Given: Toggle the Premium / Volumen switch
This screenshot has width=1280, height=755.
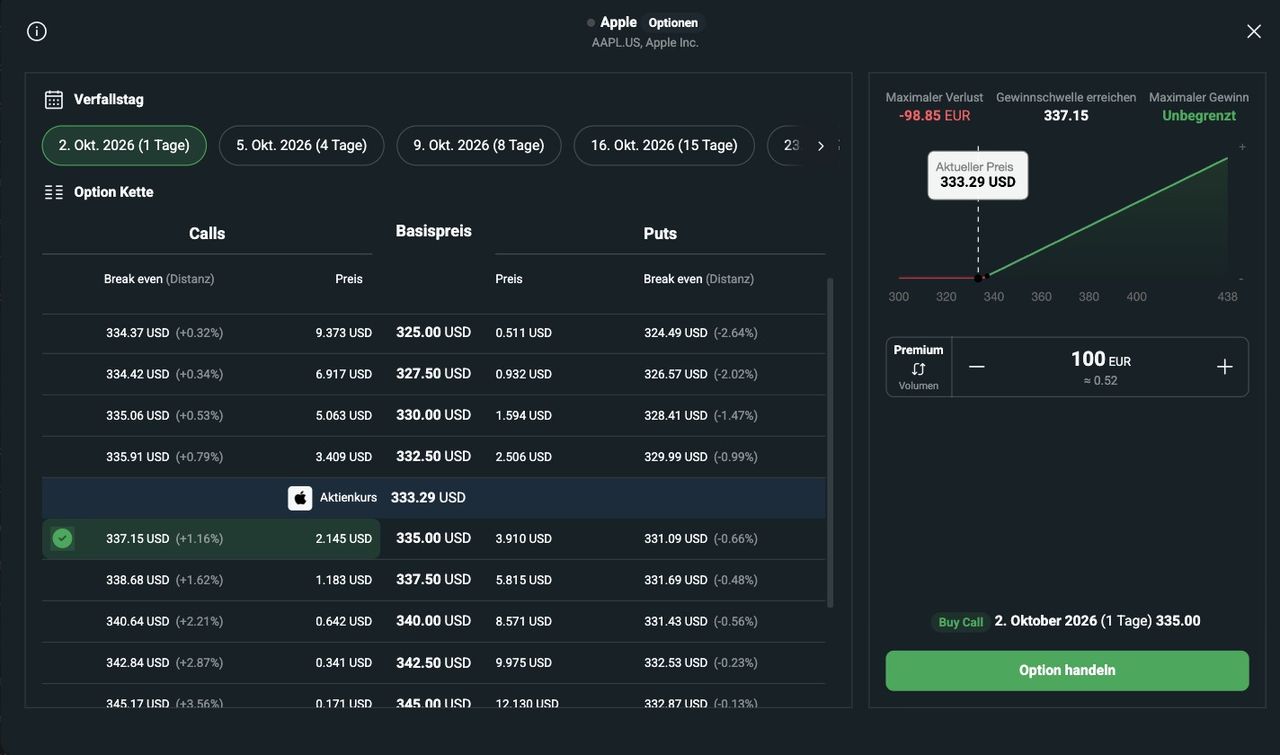Looking at the screenshot, I should tap(919, 367).
